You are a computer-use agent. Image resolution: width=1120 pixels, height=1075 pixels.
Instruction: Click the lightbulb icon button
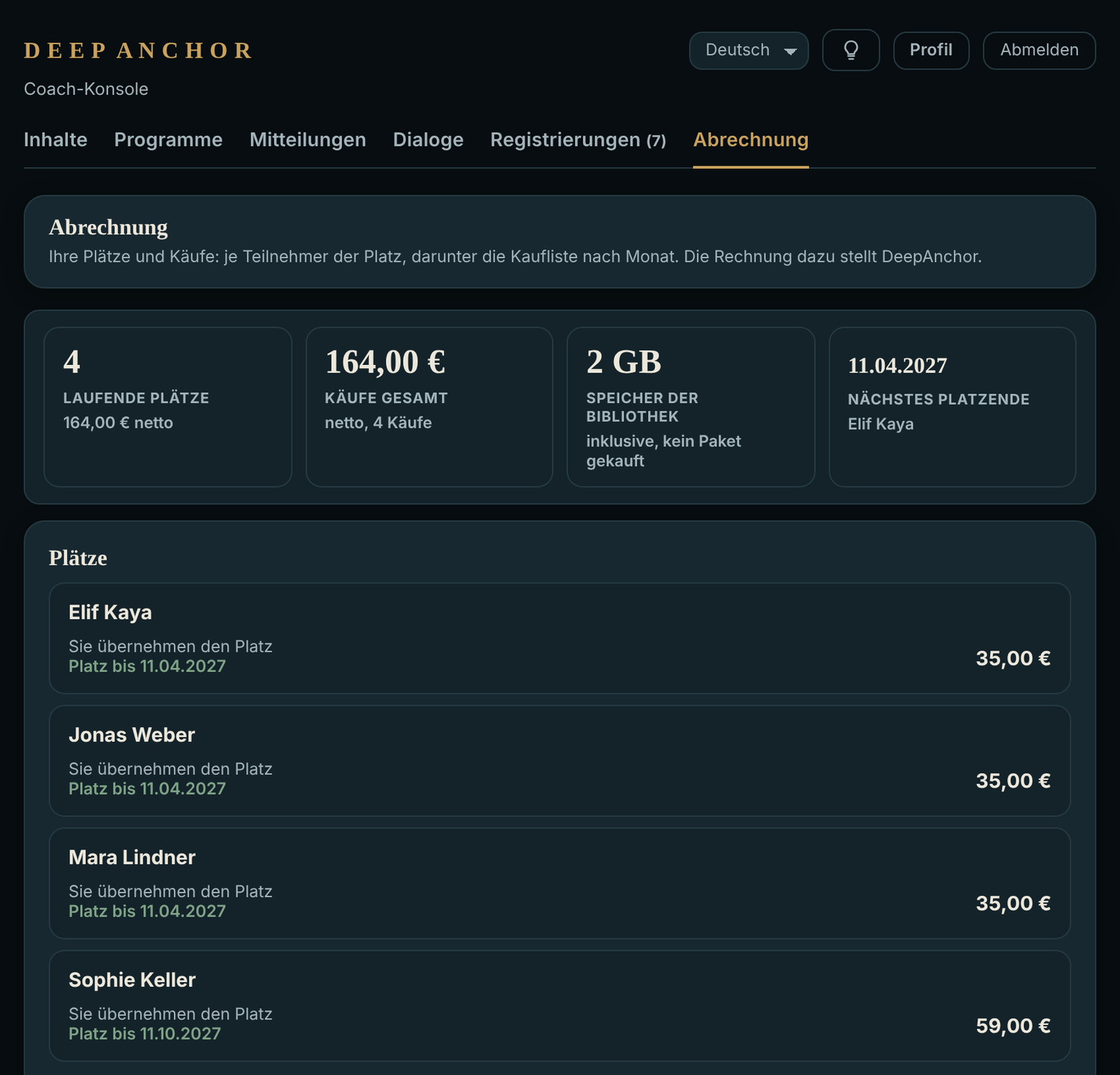pyautogui.click(x=850, y=50)
